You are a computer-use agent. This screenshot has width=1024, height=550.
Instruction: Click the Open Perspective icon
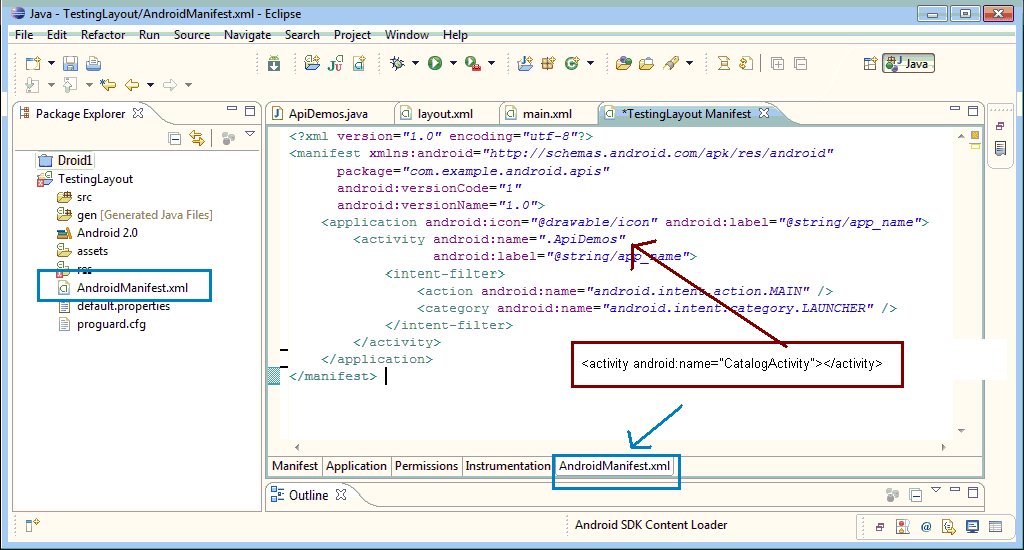(870, 63)
